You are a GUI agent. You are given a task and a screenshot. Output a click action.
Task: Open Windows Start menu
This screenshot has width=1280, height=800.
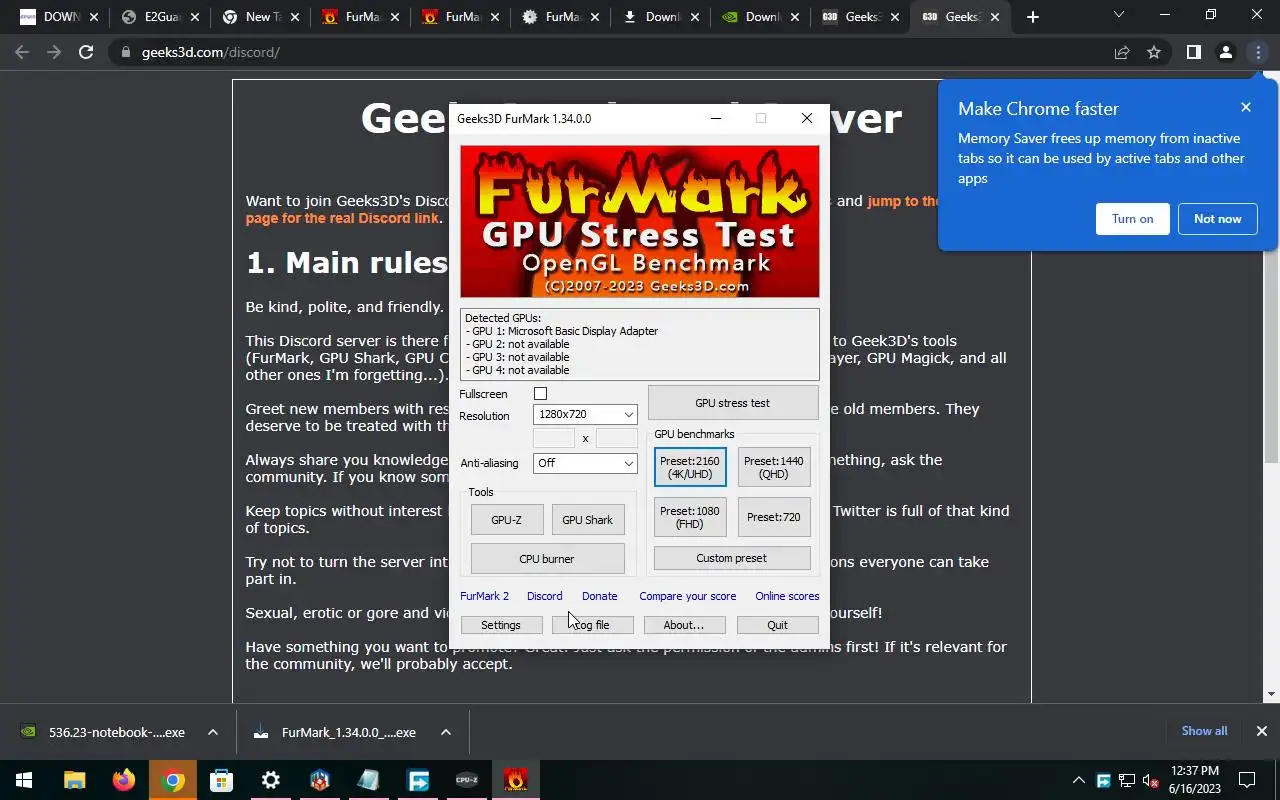24,780
